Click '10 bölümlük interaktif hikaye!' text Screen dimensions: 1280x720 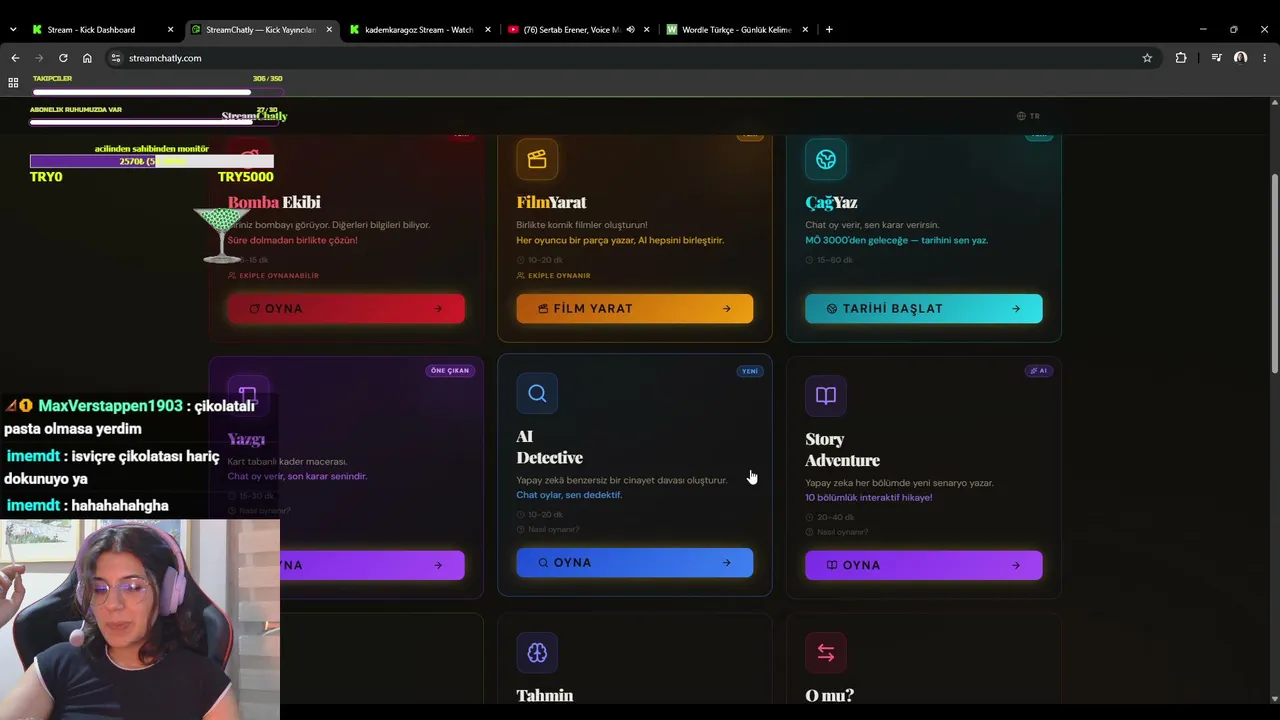coord(869,498)
